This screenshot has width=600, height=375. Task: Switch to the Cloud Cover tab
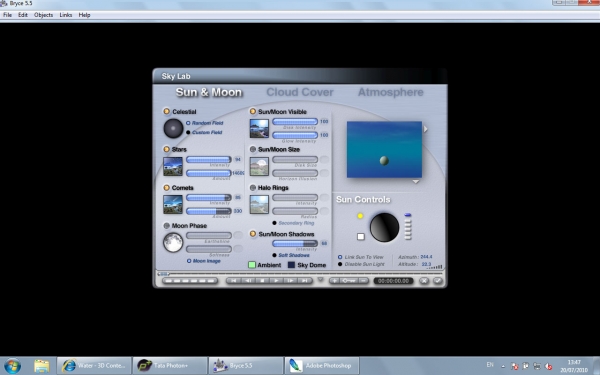tap(300, 92)
